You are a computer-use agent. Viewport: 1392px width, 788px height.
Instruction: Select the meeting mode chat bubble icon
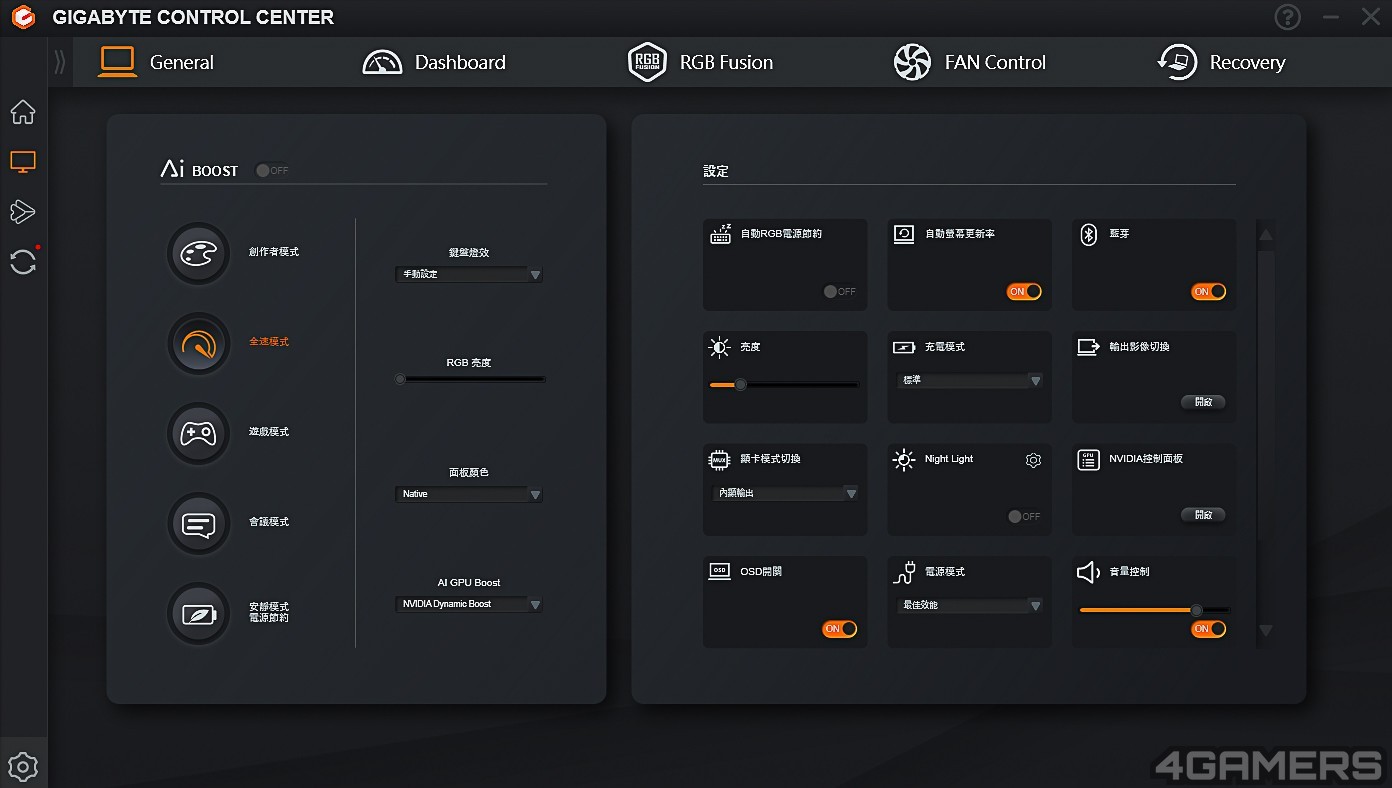198,523
